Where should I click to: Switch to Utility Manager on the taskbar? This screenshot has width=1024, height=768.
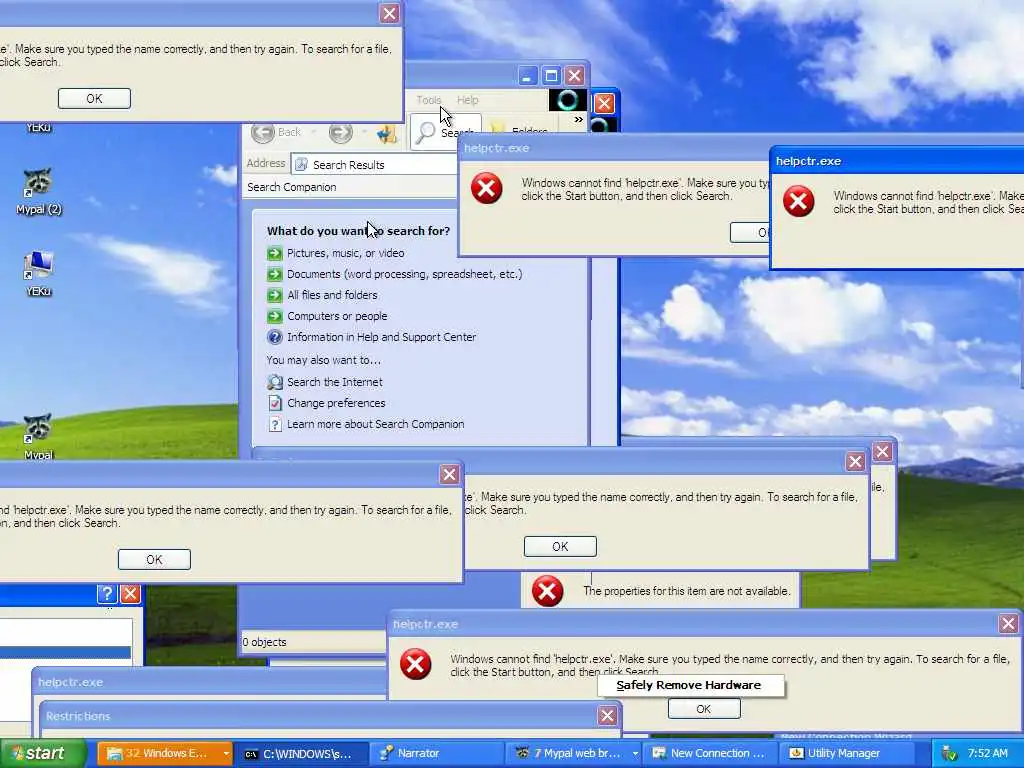[846, 754]
